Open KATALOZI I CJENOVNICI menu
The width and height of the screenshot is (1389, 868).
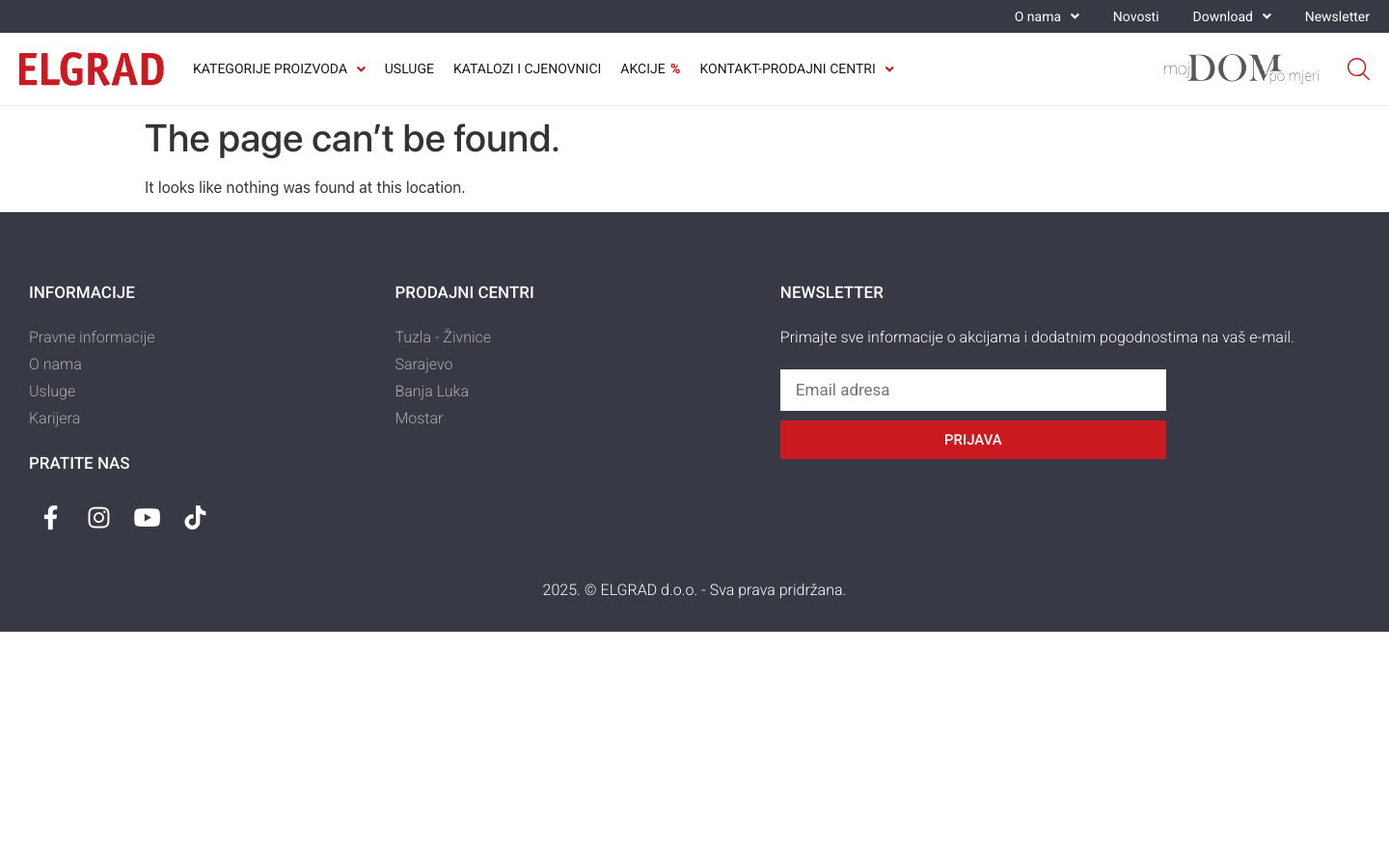click(x=527, y=68)
